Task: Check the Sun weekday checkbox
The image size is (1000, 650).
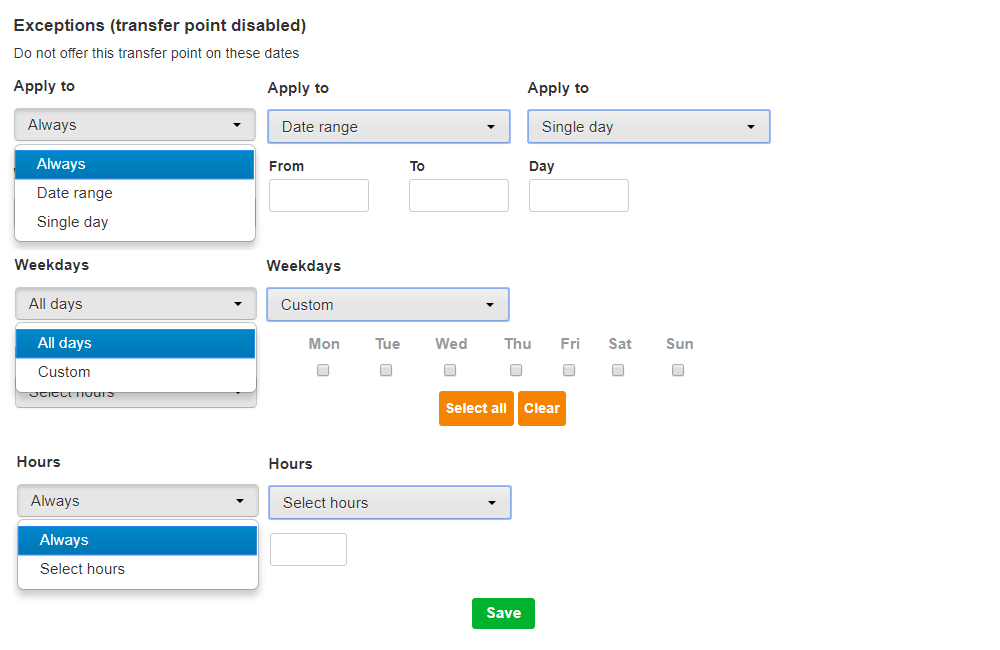Action: (678, 370)
